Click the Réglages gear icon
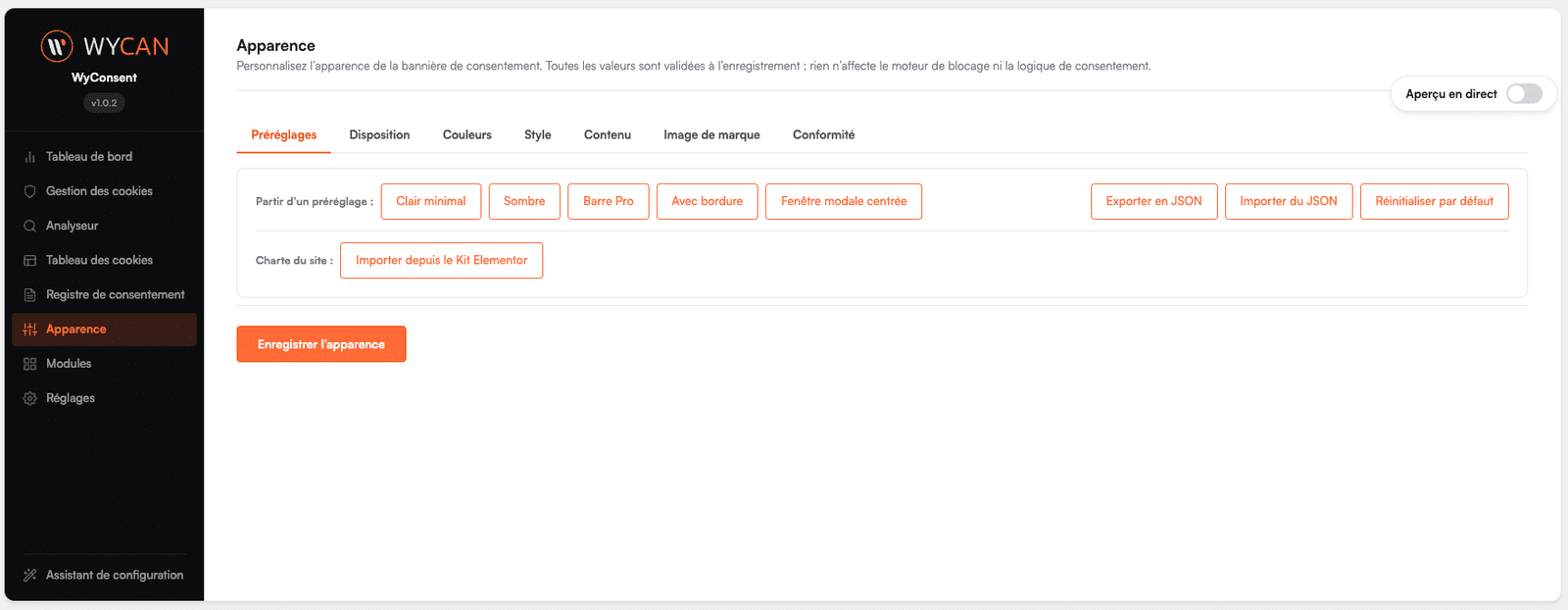This screenshot has width=1568, height=610. click(x=30, y=398)
